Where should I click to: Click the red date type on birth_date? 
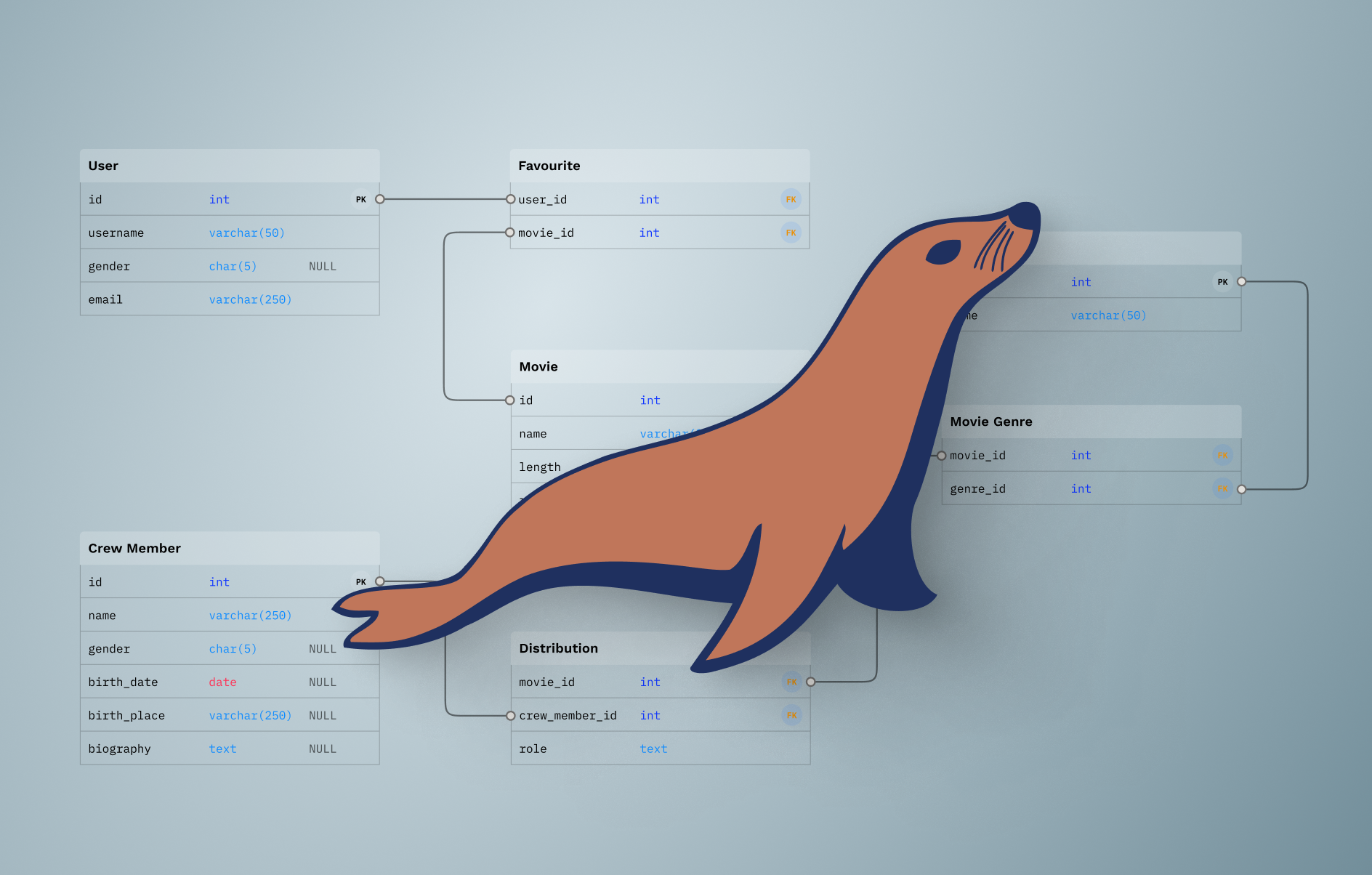tap(222, 682)
